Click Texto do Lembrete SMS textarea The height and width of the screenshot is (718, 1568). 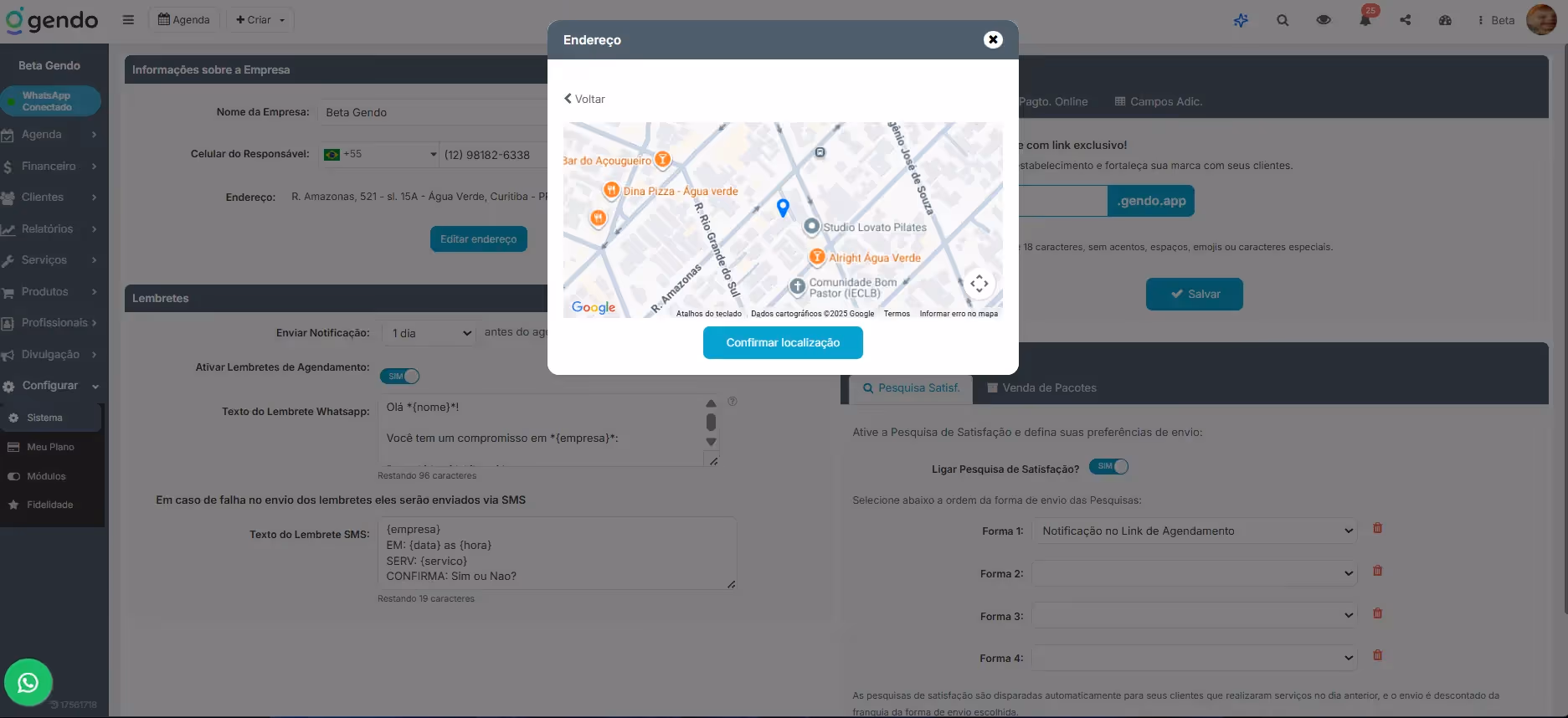(x=558, y=553)
